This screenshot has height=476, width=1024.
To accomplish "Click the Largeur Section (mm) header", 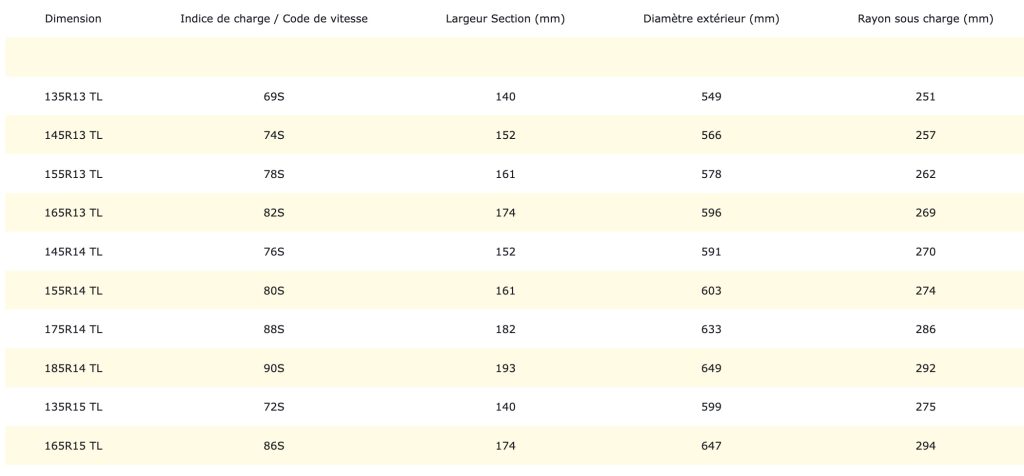I will (505, 19).
